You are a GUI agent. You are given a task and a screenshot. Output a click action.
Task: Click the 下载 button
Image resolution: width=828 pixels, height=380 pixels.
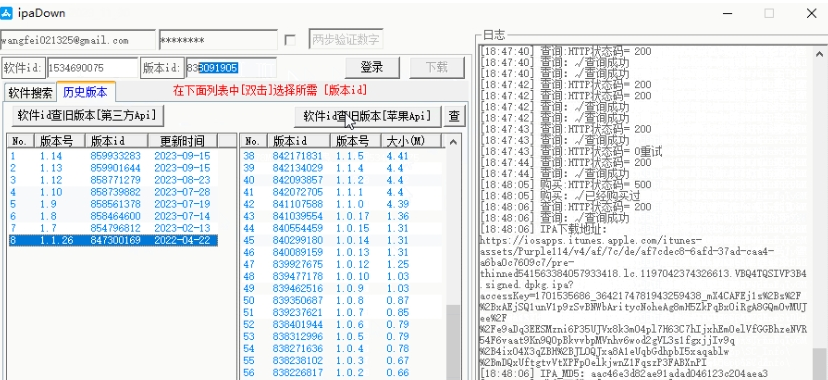[437, 68]
